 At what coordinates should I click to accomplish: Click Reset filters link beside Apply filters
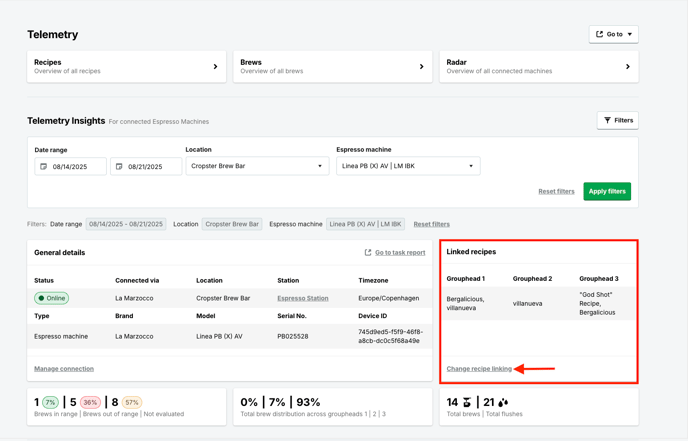pos(556,191)
